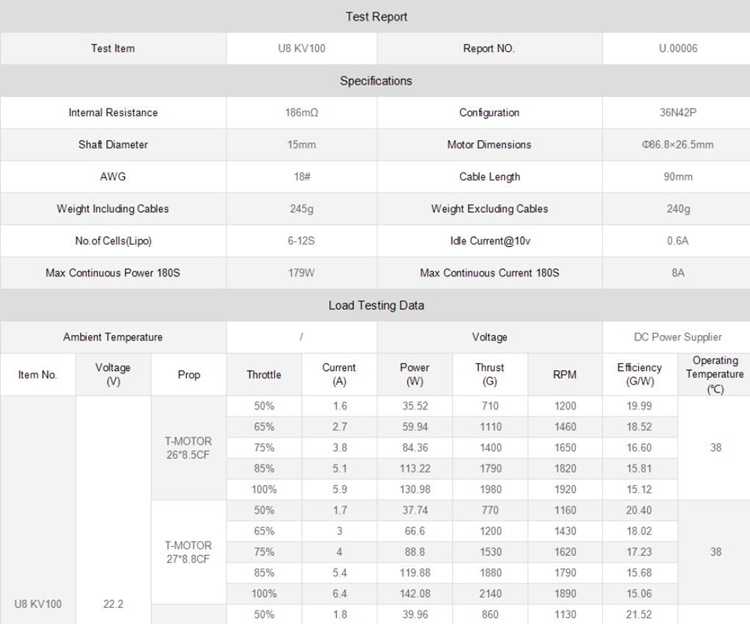Screen dimensions: 750x624
Task: Click the 'Prop' column header
Action: (x=188, y=375)
